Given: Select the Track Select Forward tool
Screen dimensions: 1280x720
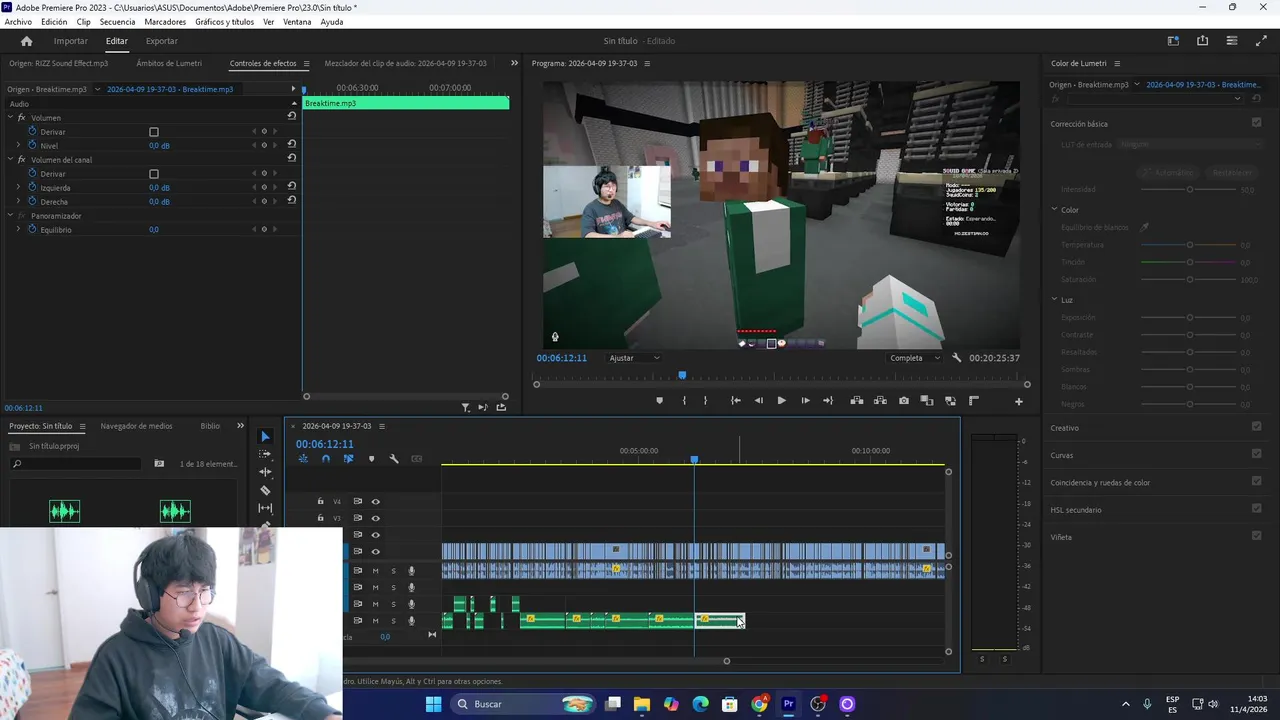Looking at the screenshot, I should (265, 454).
